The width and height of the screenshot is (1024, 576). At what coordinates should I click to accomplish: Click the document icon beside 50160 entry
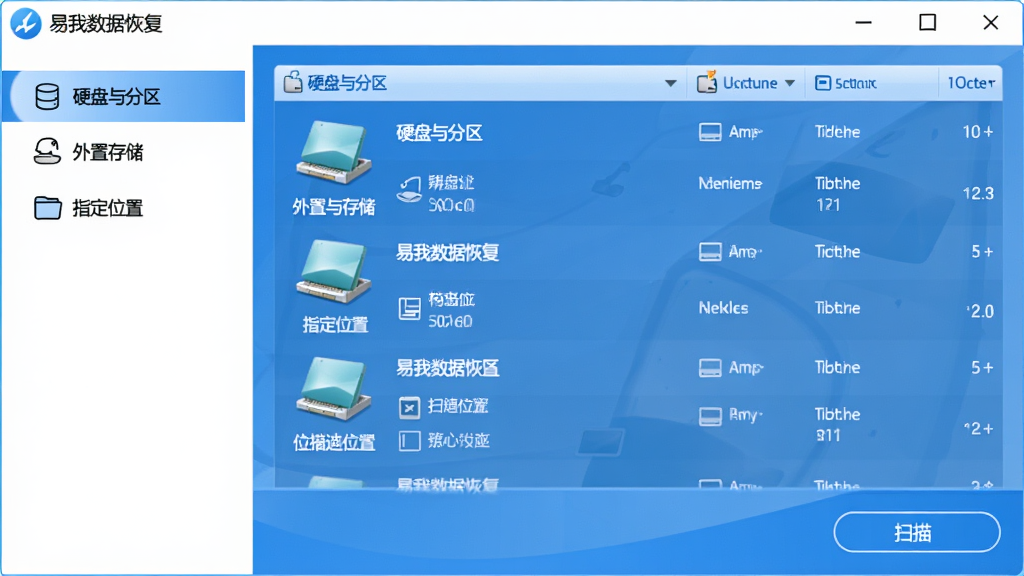(409, 308)
